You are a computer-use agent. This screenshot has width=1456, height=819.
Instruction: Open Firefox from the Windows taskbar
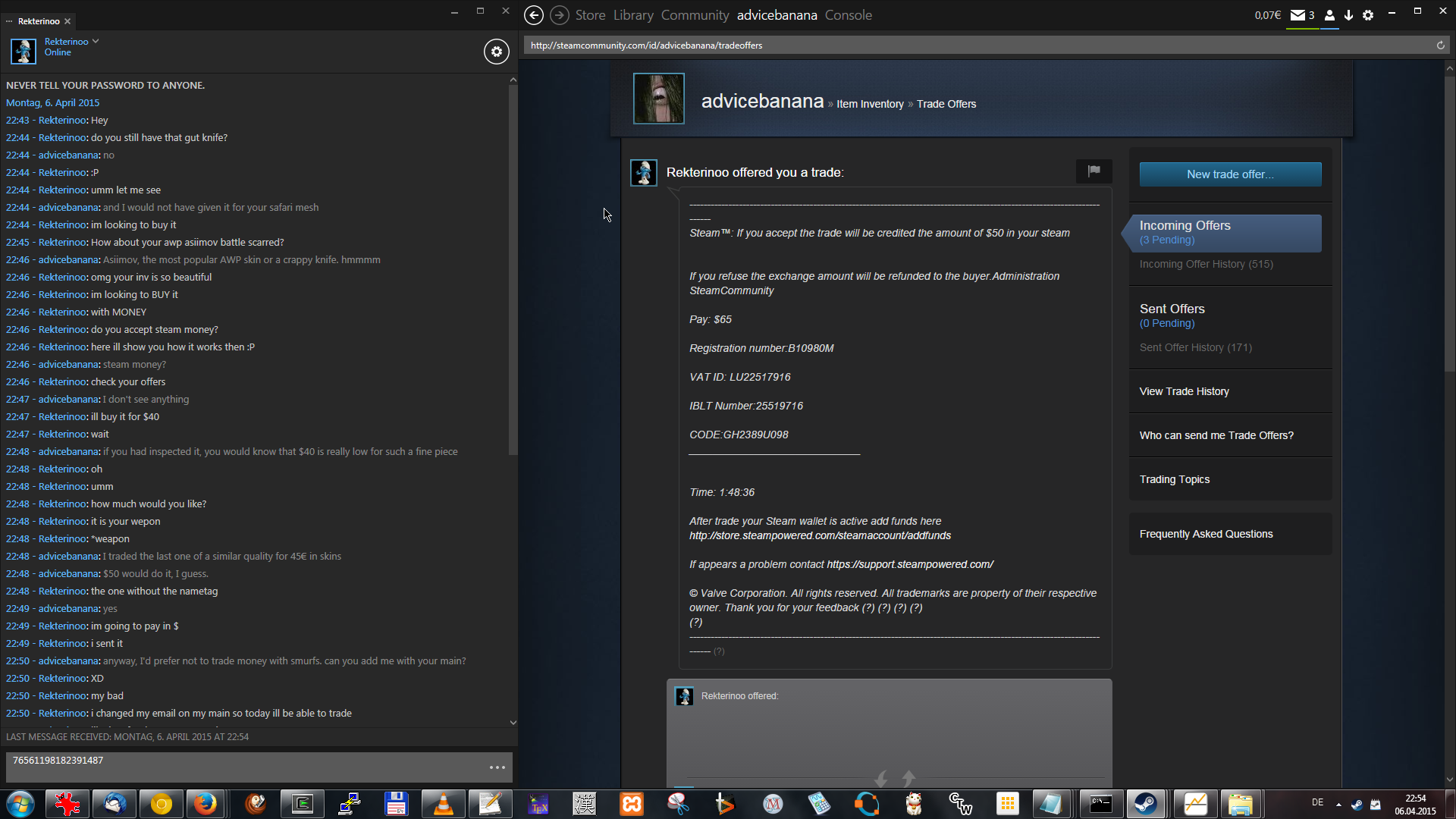tap(205, 804)
